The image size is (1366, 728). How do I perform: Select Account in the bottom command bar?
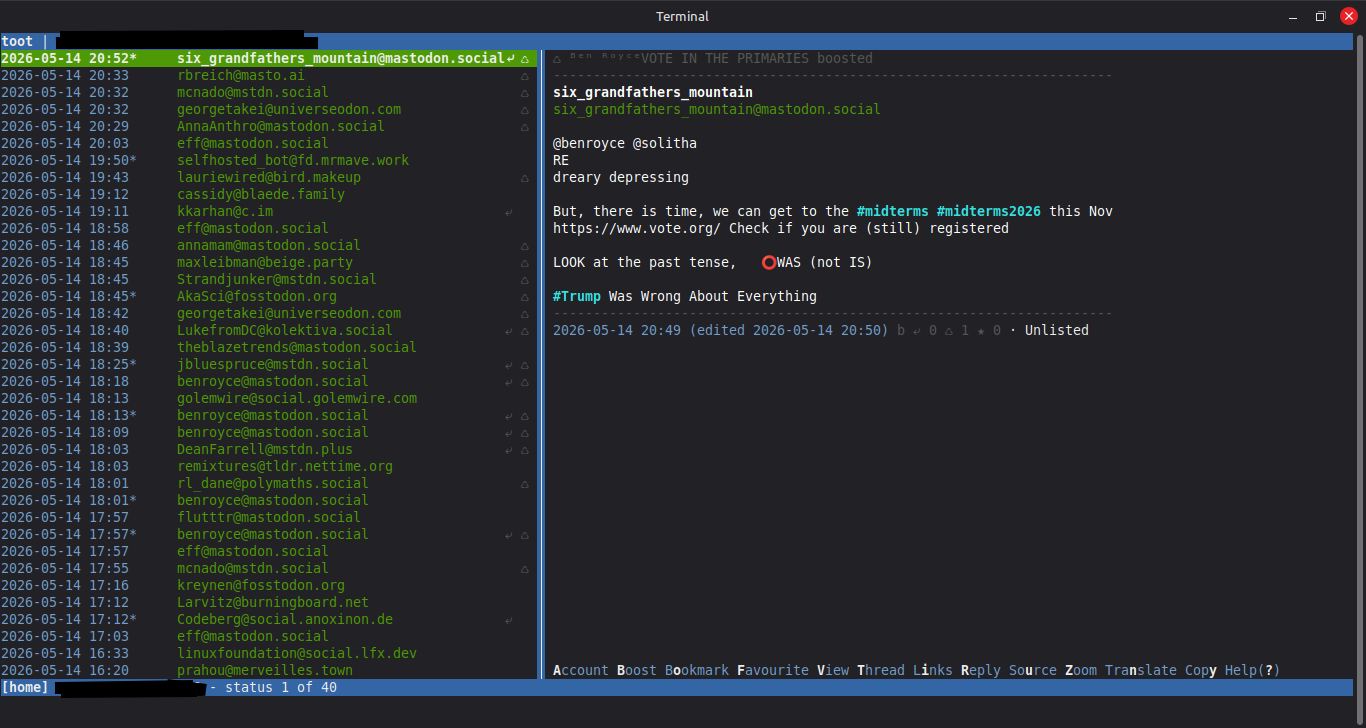point(581,670)
